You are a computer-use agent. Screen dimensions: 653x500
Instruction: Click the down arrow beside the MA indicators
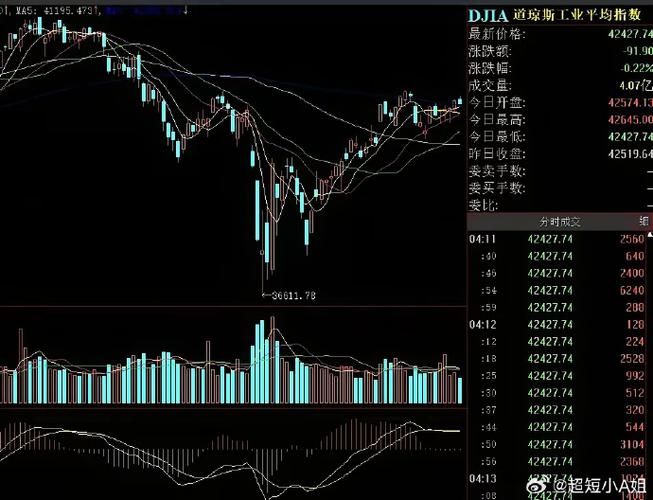[x=185, y=10]
